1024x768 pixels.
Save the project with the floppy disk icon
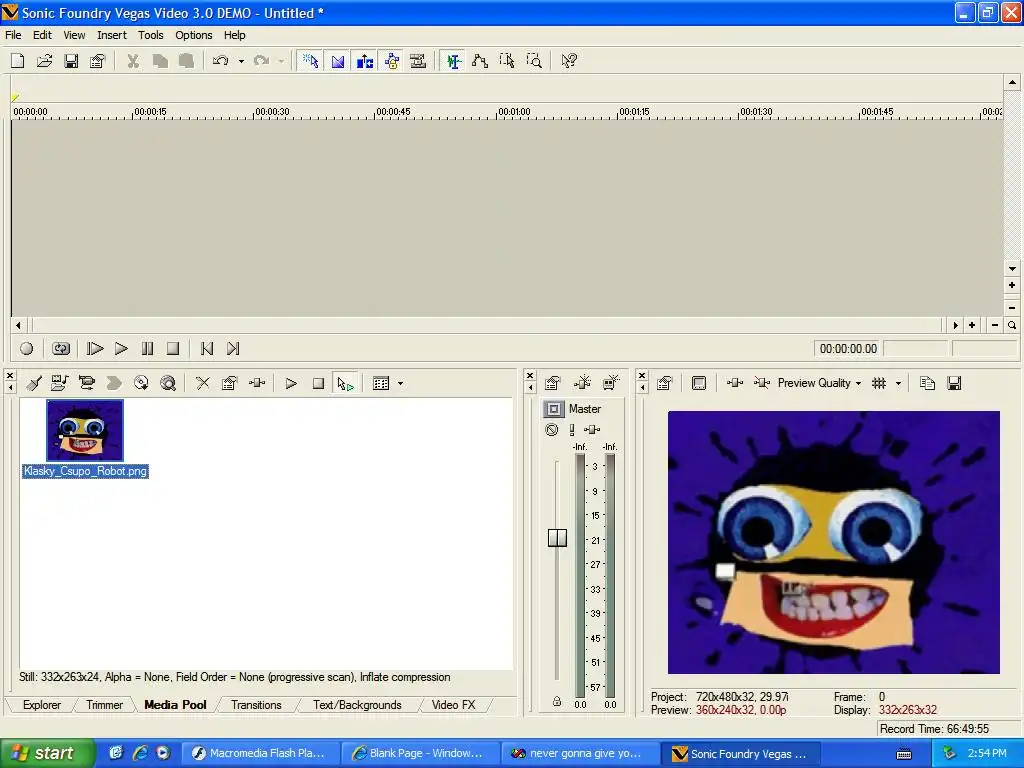click(x=71, y=61)
